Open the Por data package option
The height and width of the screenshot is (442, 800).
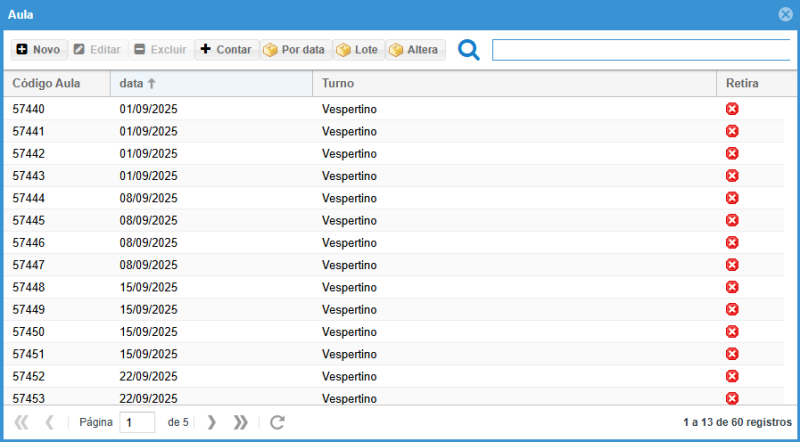coord(294,50)
